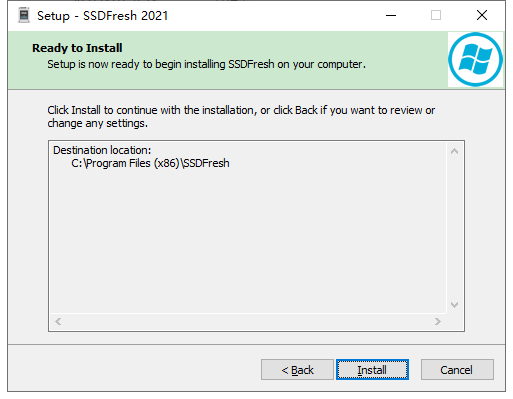Select the destination path C:\Program Files (x86)\SSDFresh

click(x=150, y=163)
